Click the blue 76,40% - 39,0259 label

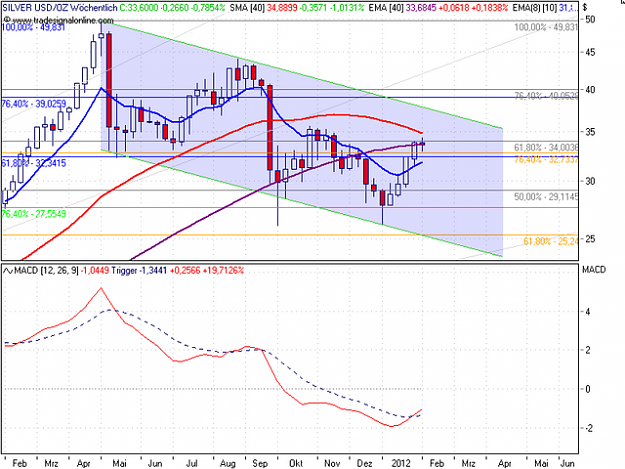pyautogui.click(x=34, y=104)
